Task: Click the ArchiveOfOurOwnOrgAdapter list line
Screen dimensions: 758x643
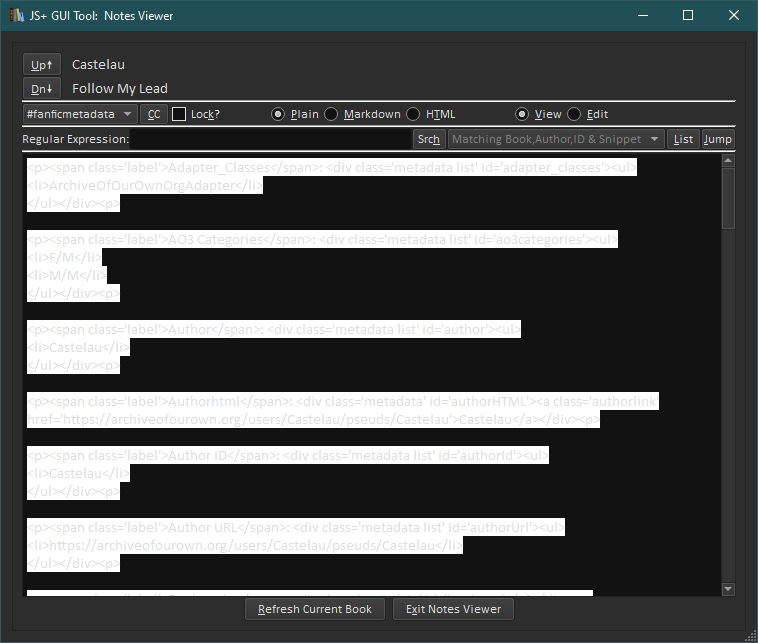Action: [x=145, y=186]
